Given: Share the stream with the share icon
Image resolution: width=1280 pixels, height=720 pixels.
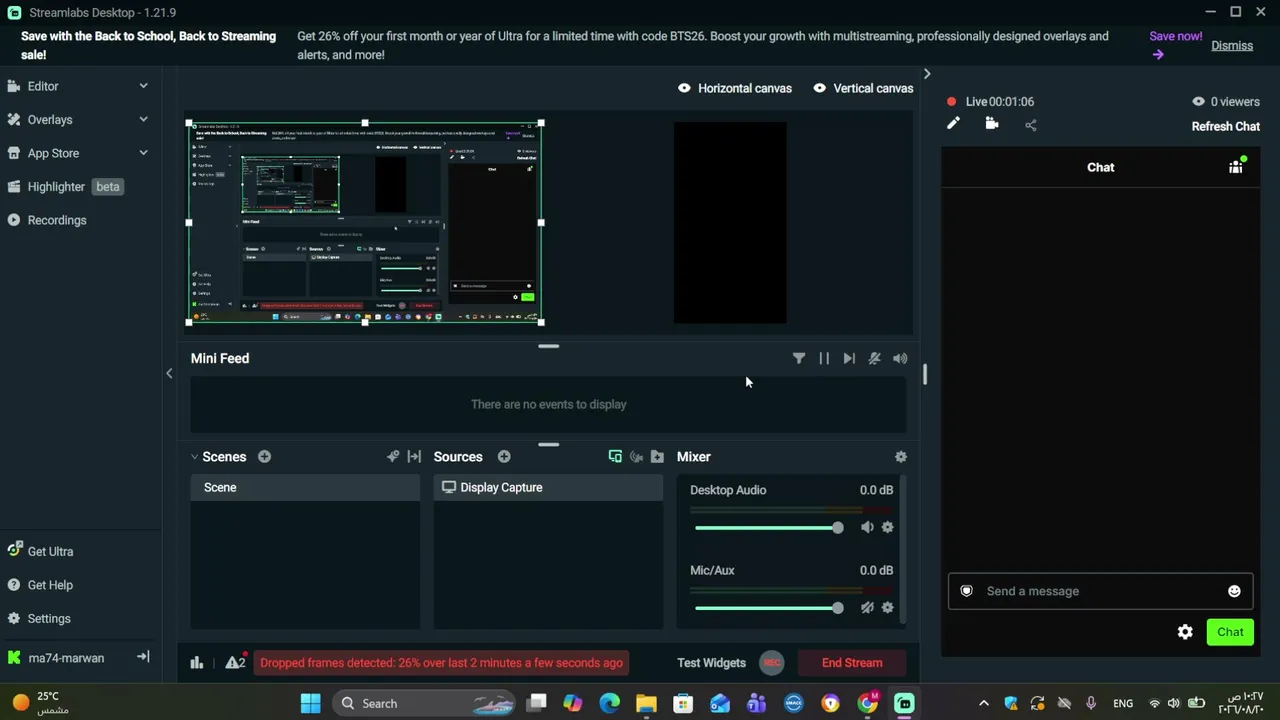Looking at the screenshot, I should coord(1031,125).
